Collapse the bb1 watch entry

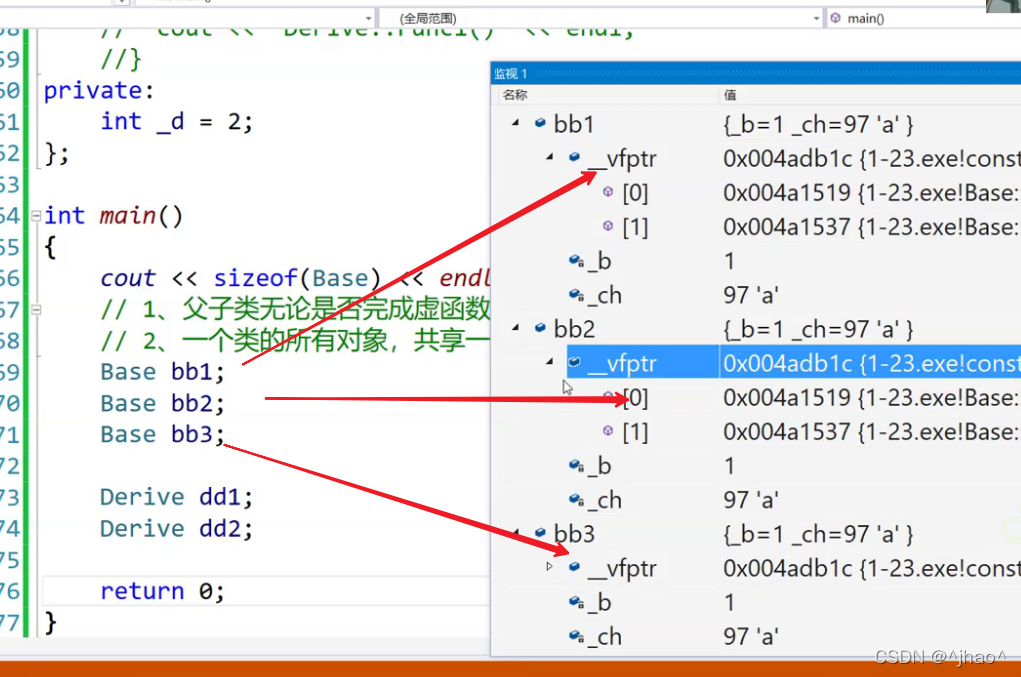516,122
